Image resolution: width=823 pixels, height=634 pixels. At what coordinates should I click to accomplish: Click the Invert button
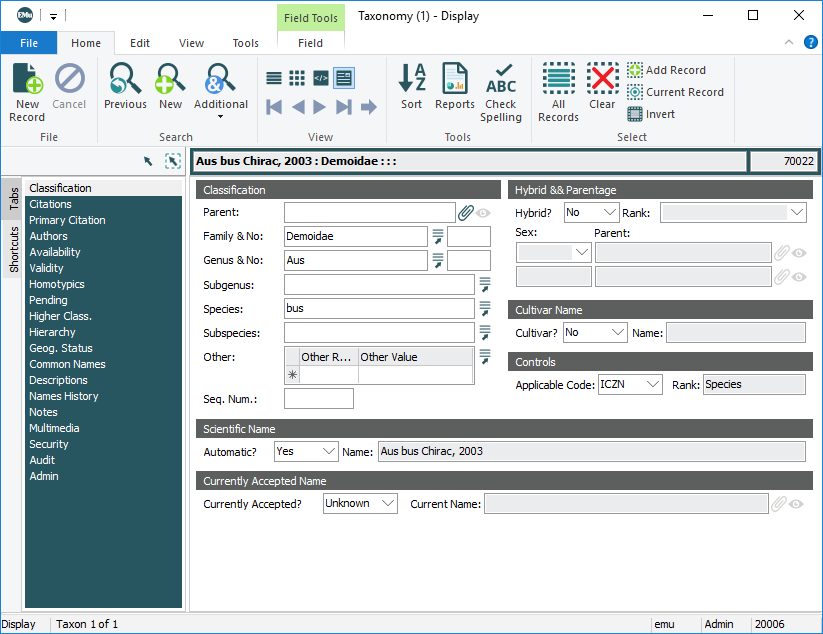tap(651, 114)
